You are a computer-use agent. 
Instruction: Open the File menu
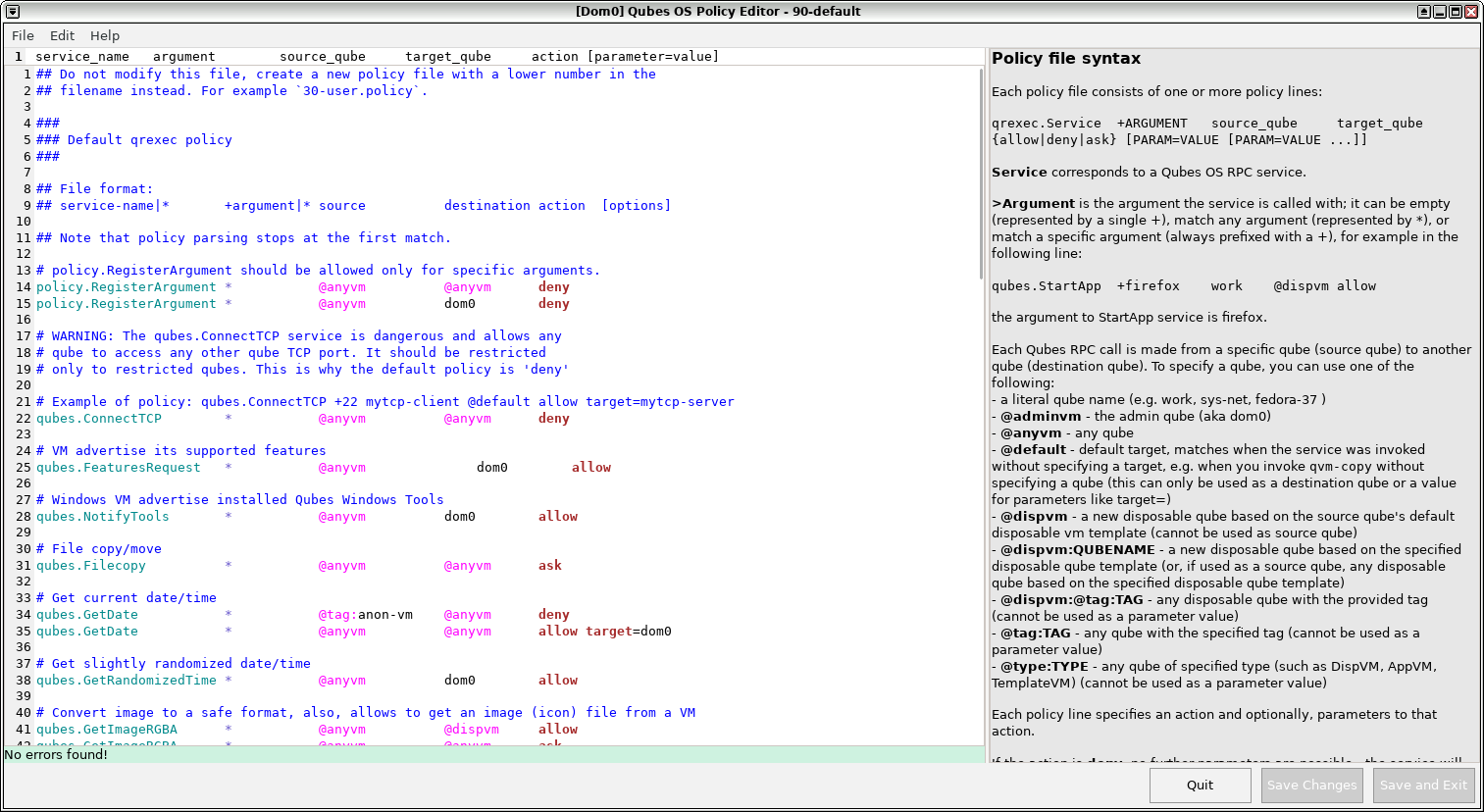coord(23,35)
